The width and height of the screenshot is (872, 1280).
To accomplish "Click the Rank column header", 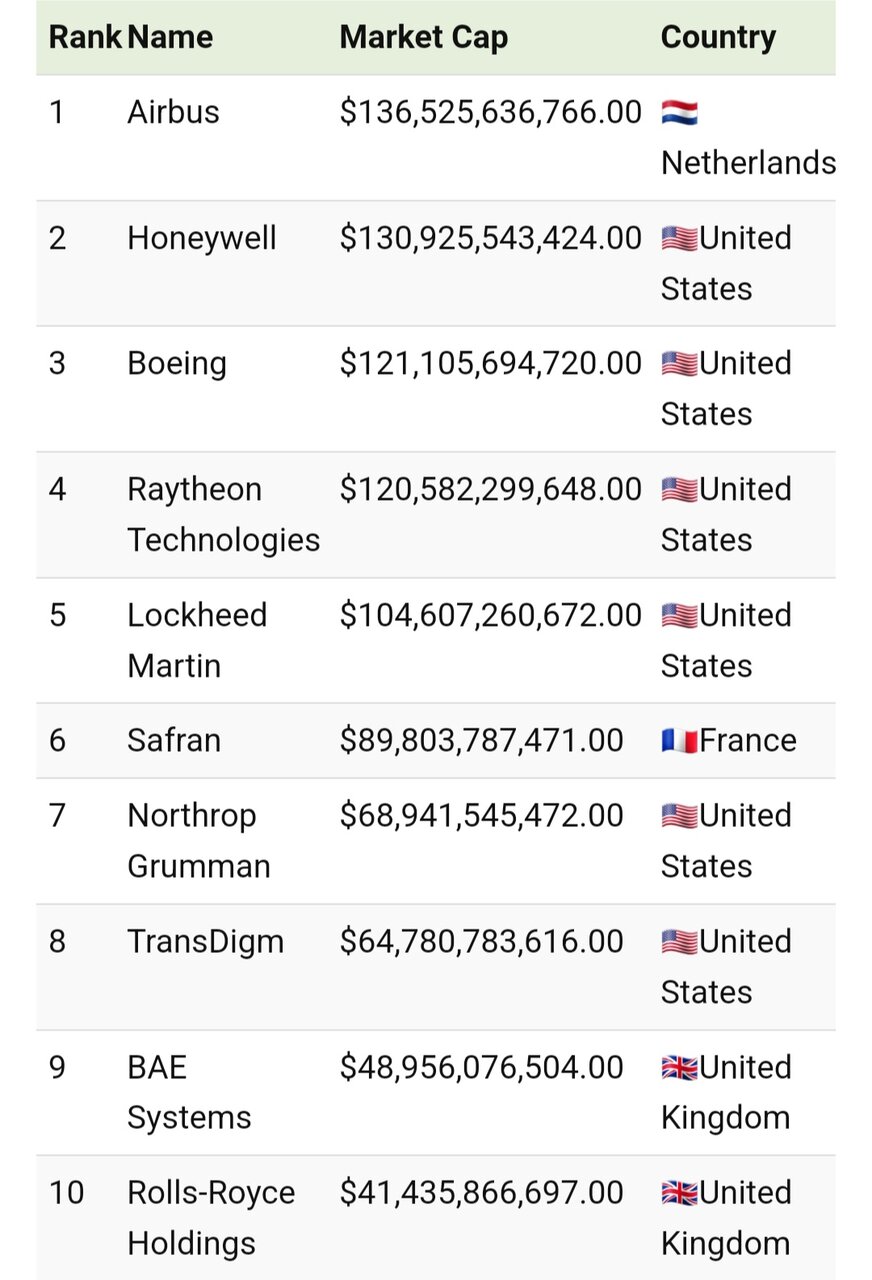I will [84, 38].
